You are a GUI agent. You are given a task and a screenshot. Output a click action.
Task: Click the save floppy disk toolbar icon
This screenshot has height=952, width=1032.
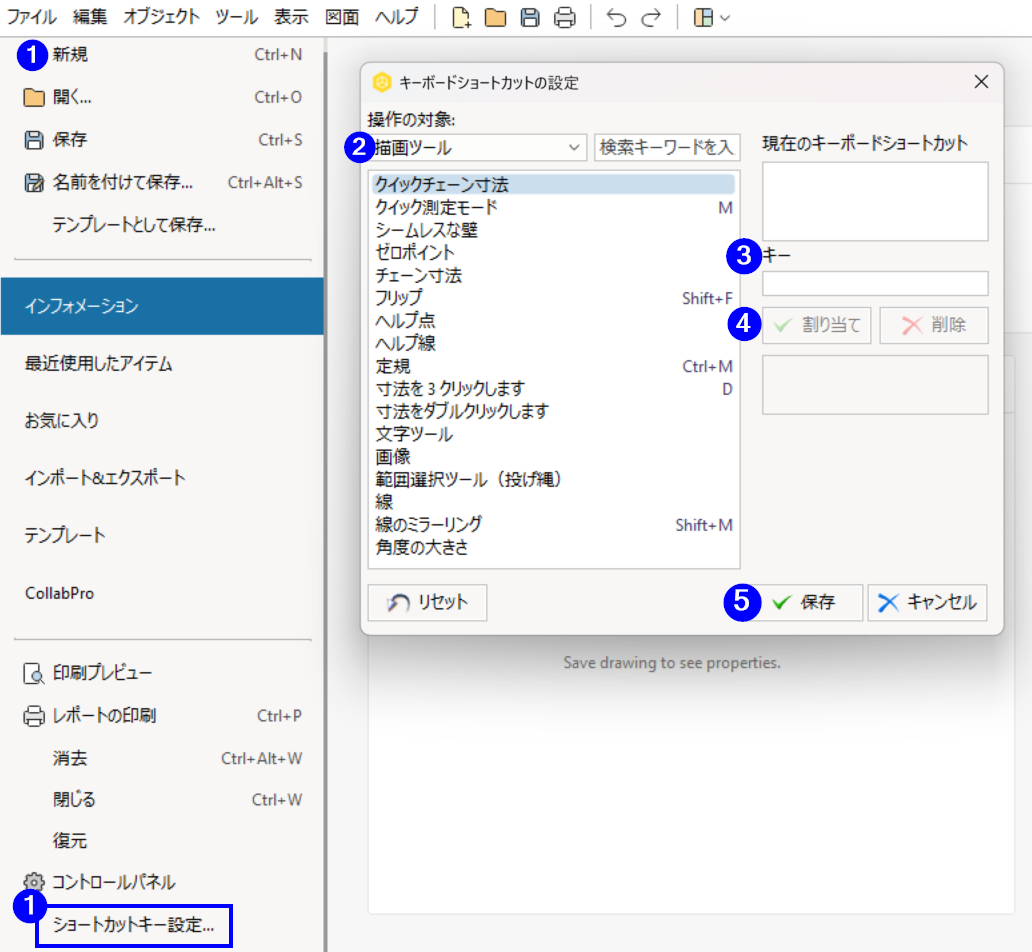(530, 18)
